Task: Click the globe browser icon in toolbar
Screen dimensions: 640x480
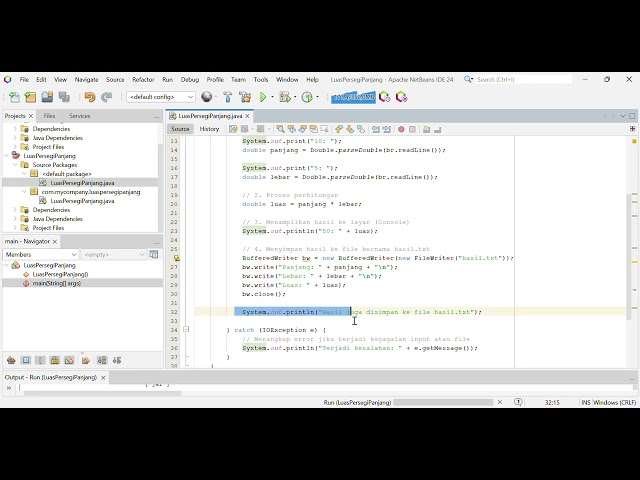Action: tap(207, 97)
